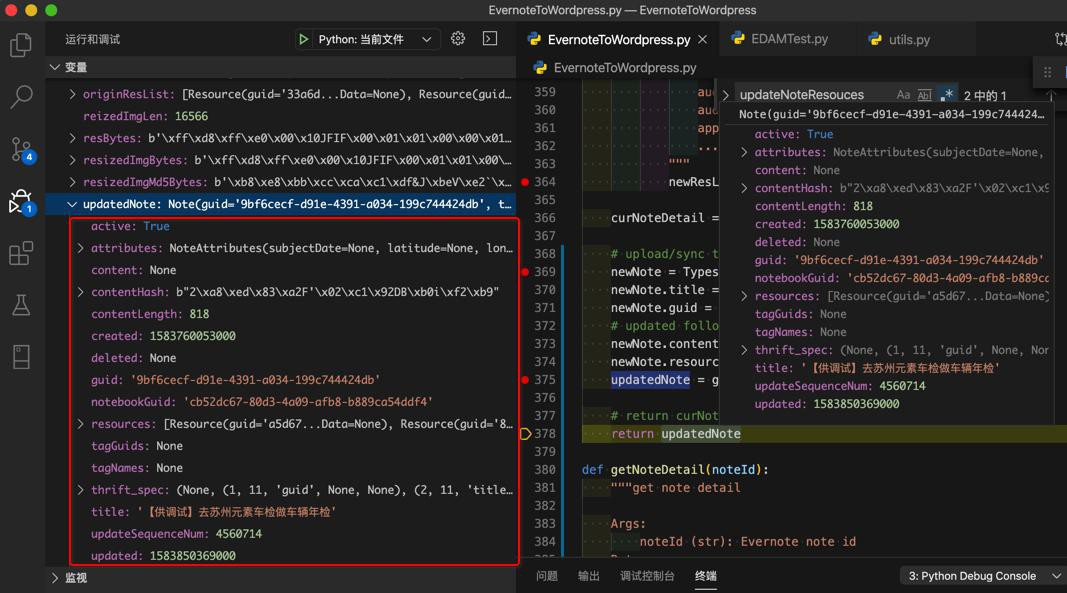Collapse the updatedNote variable
The width and height of the screenshot is (1067, 593).
coord(72,204)
